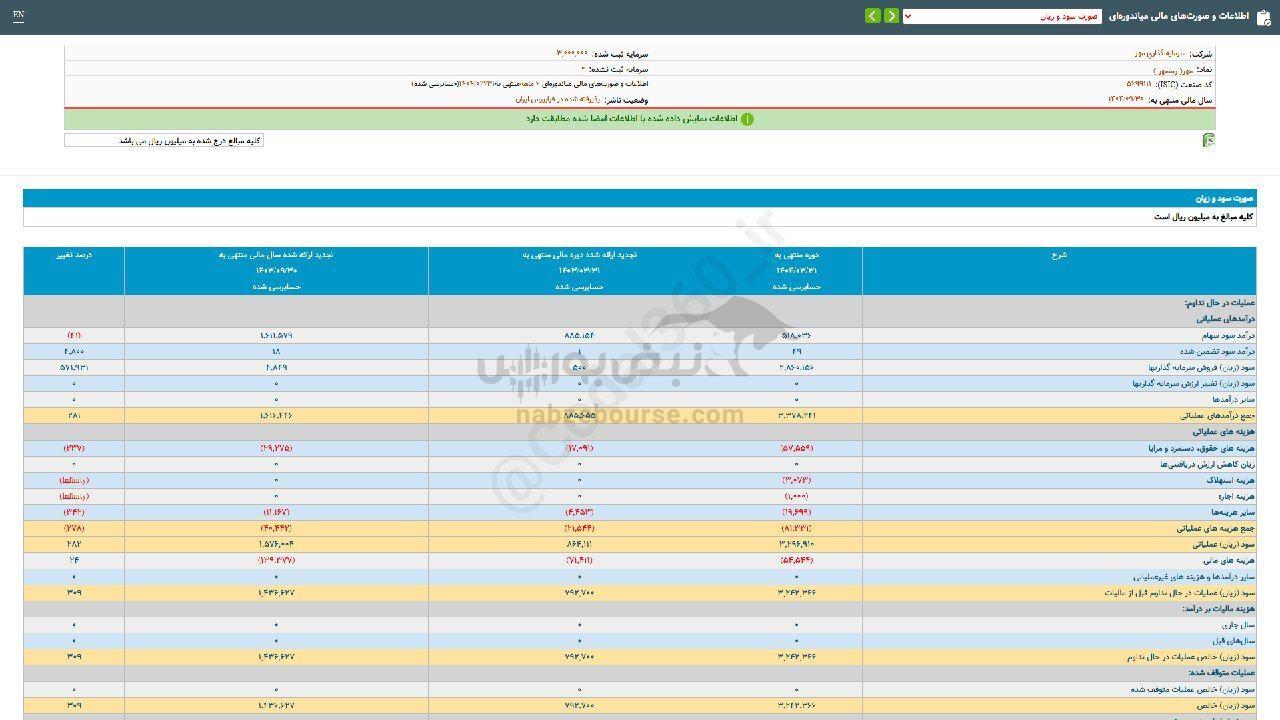Click the صورت سود و زیان section title bar
This screenshot has height=720, width=1280.
point(640,198)
